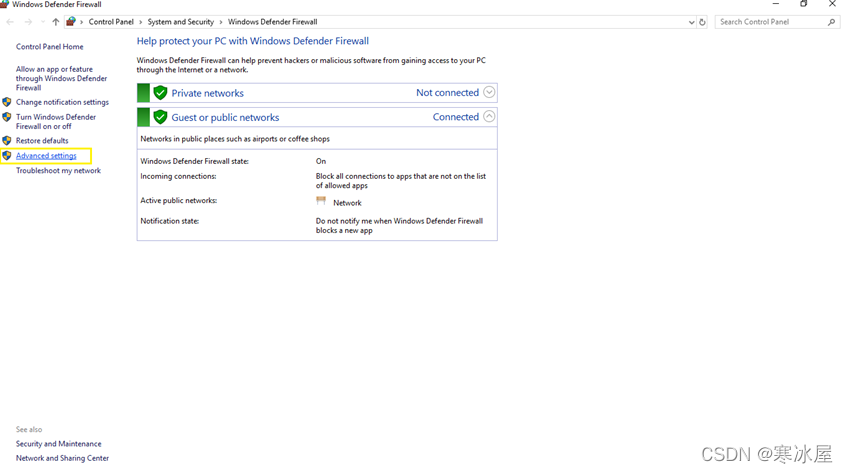Click shield icon beside Change notification settings
This screenshot has width=848, height=473.
click(x=7, y=102)
